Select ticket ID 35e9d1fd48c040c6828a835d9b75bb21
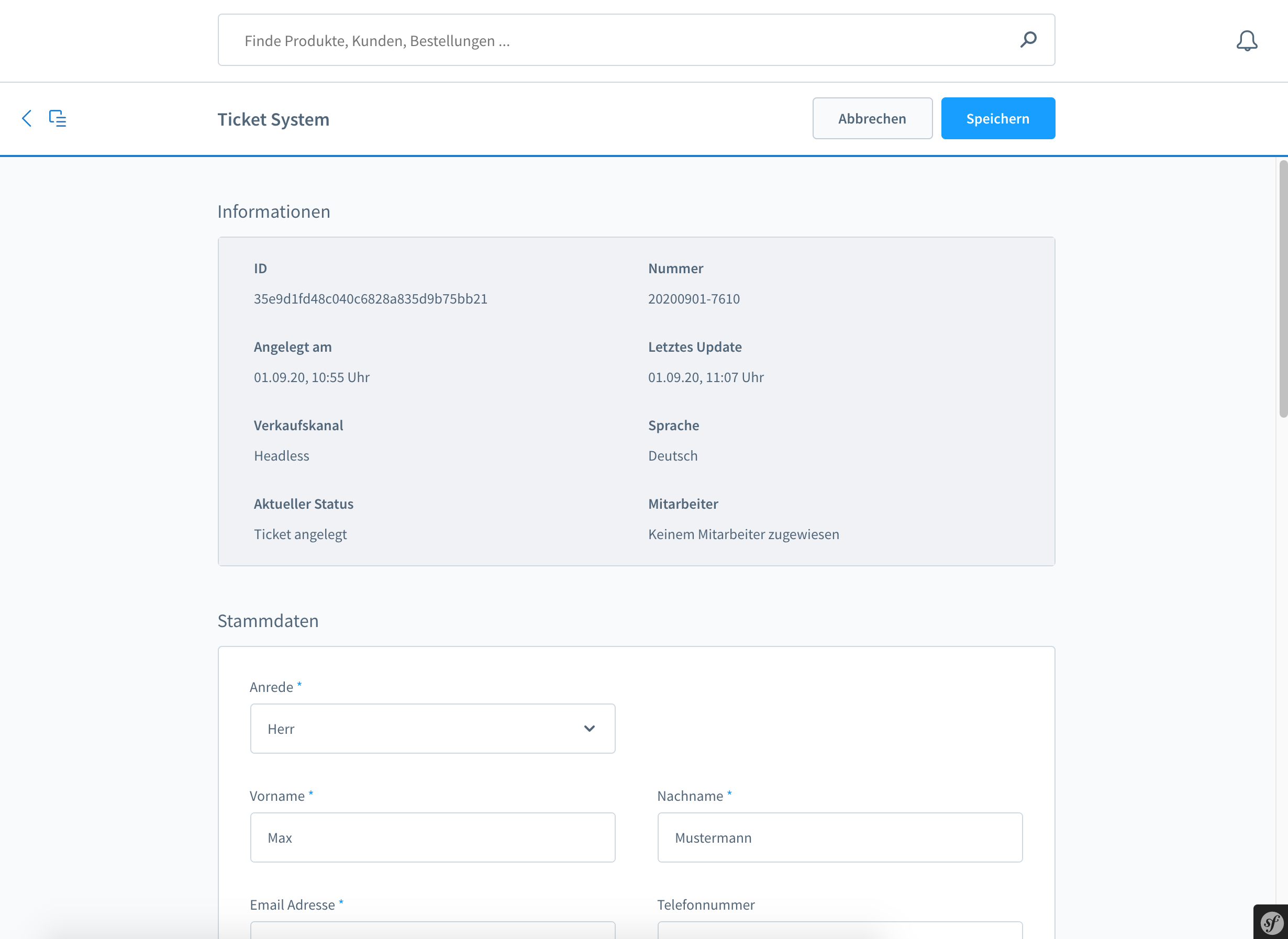The height and width of the screenshot is (939, 1288). pyautogui.click(x=371, y=299)
